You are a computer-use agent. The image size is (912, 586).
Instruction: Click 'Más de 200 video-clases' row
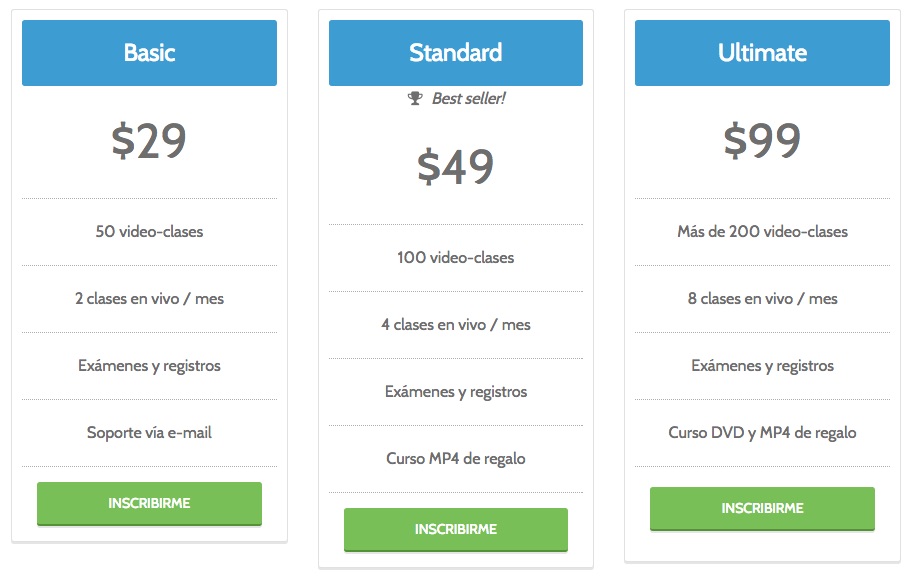pos(763,232)
